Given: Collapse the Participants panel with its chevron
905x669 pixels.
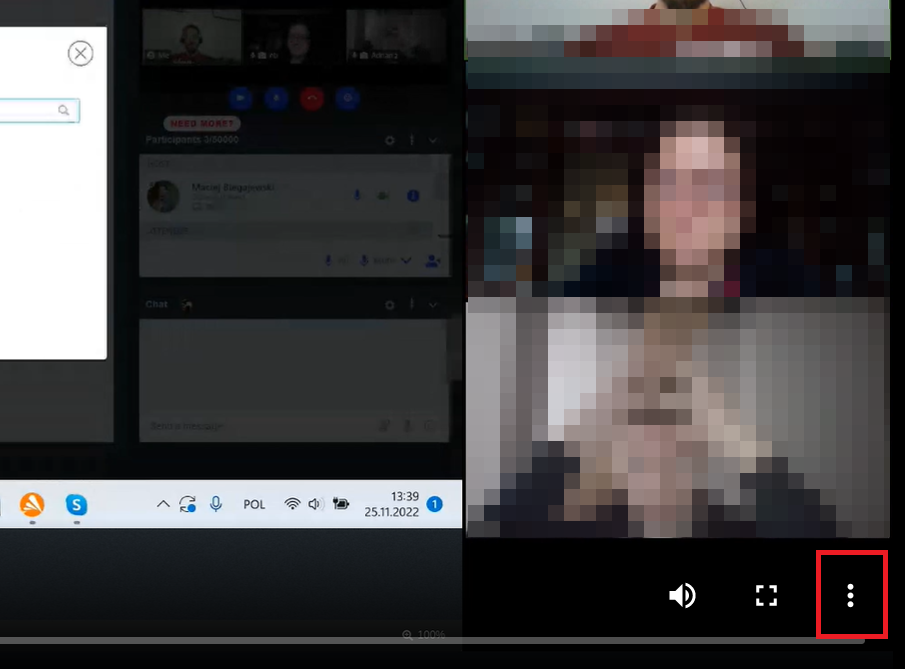Looking at the screenshot, I should click(x=433, y=141).
